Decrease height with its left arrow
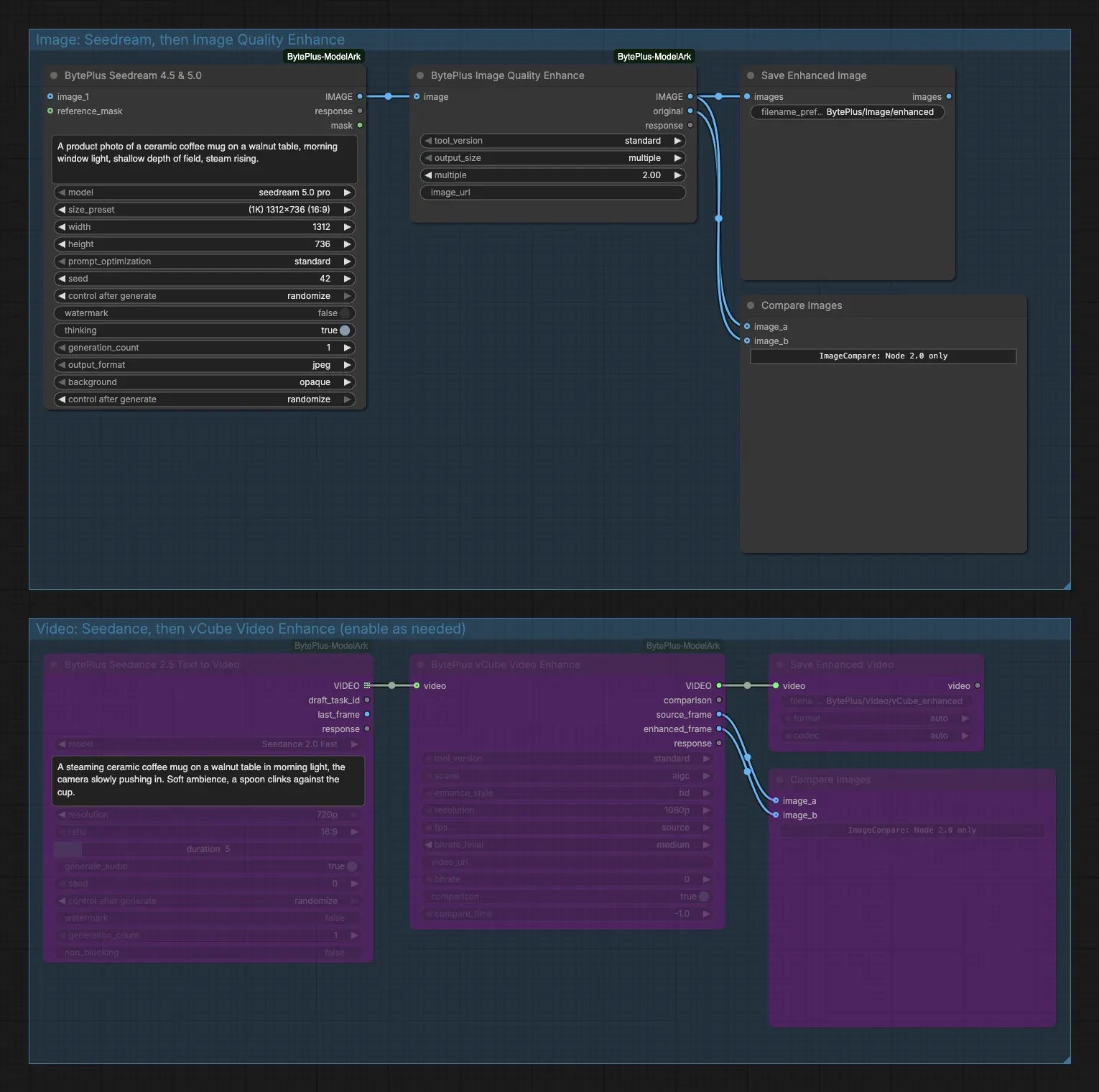Viewport: 1099px width, 1092px height. pyautogui.click(x=62, y=244)
